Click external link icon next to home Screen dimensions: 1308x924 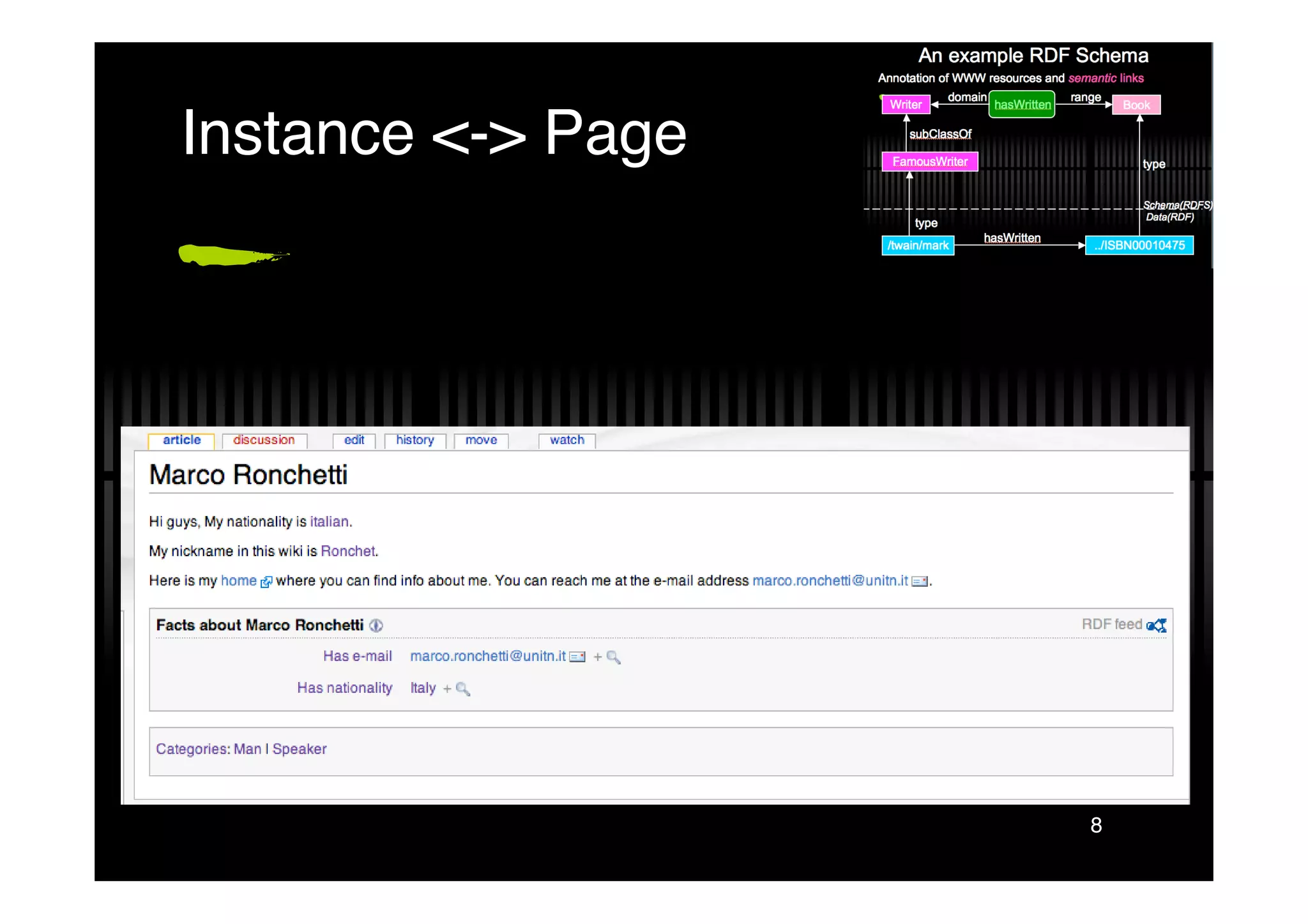[266, 582]
